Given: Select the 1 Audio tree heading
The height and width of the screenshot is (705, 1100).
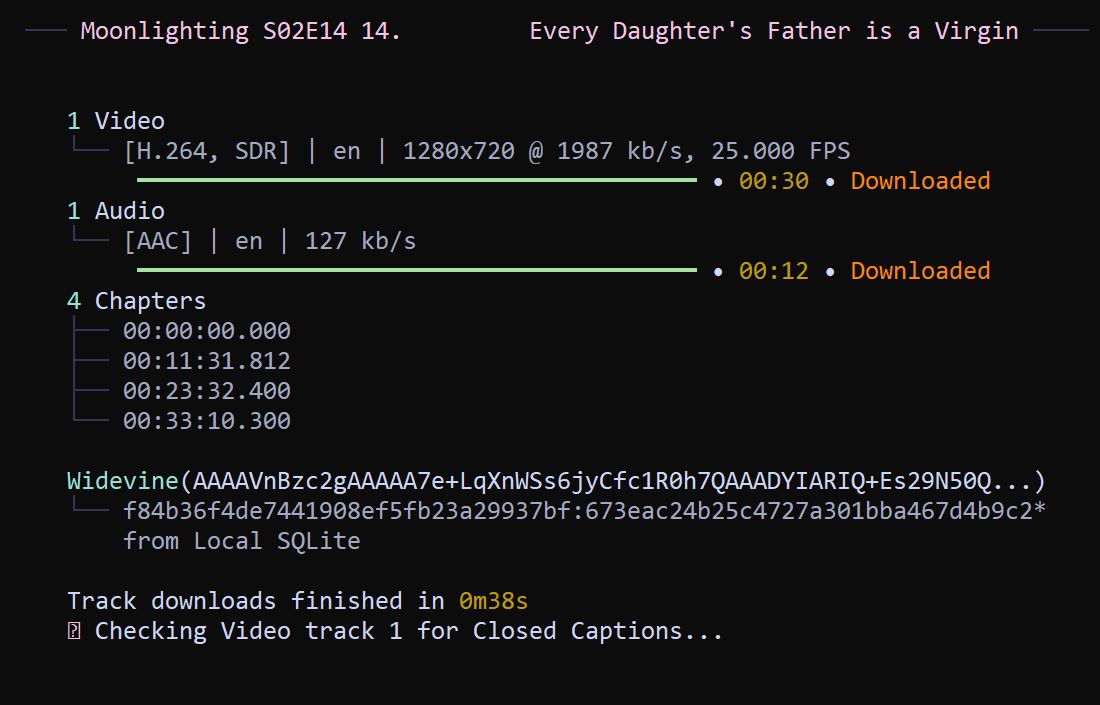Looking at the screenshot, I should [116, 211].
